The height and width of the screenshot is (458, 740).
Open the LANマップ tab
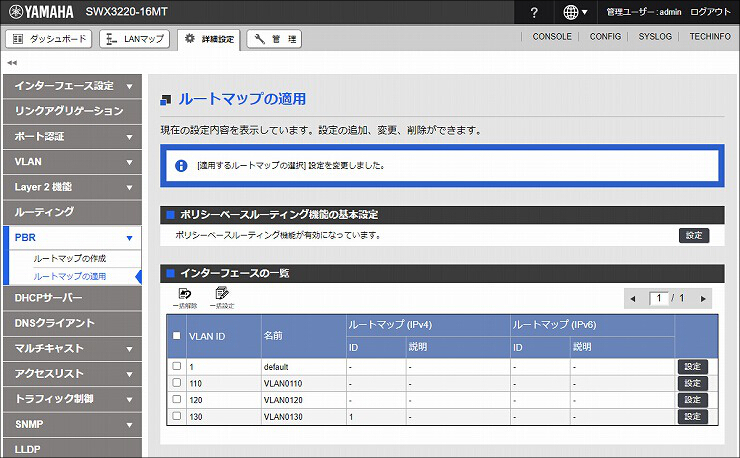pyautogui.click(x=135, y=39)
